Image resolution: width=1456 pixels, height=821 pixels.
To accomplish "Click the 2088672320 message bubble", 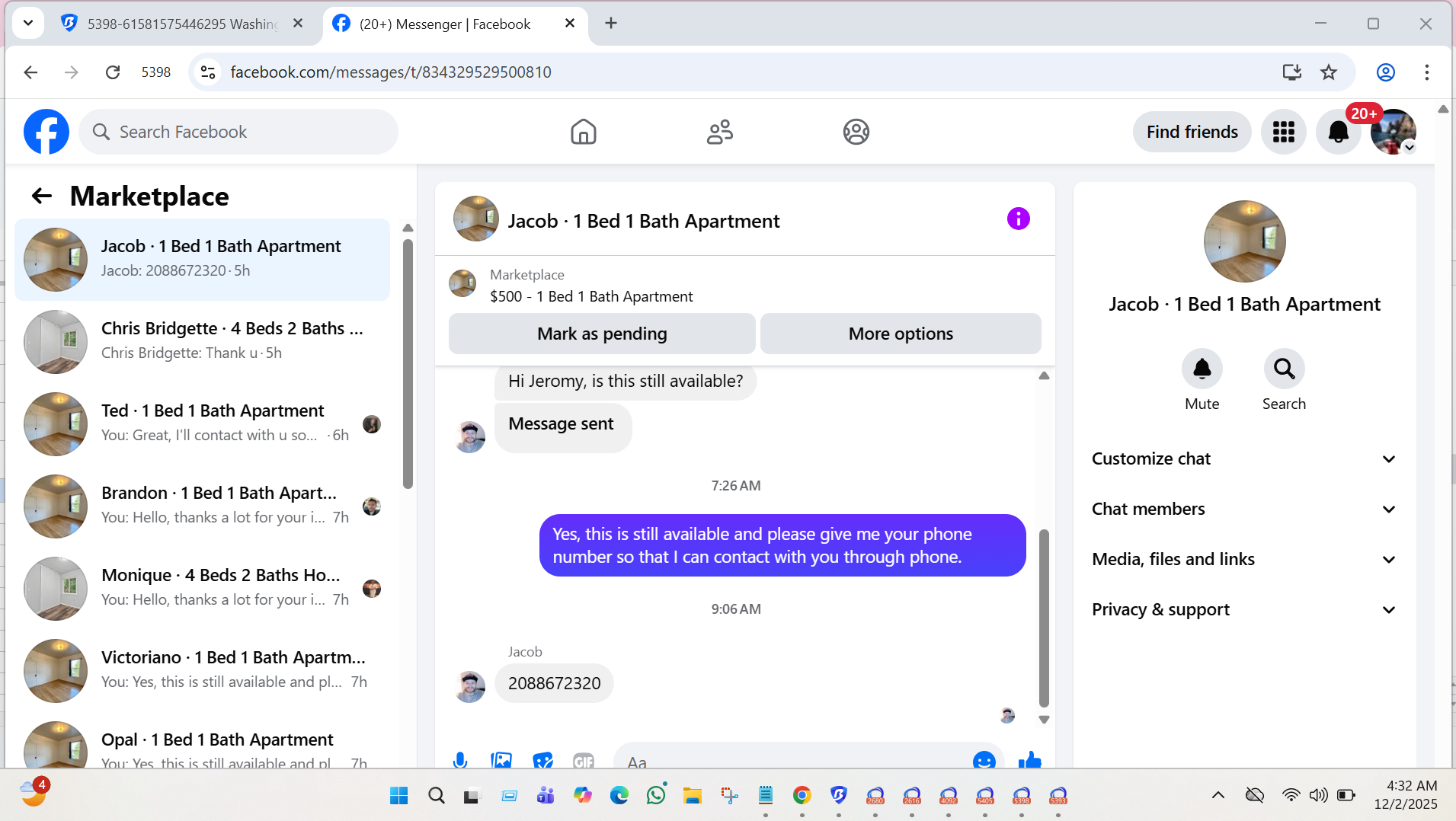I will coord(554,683).
